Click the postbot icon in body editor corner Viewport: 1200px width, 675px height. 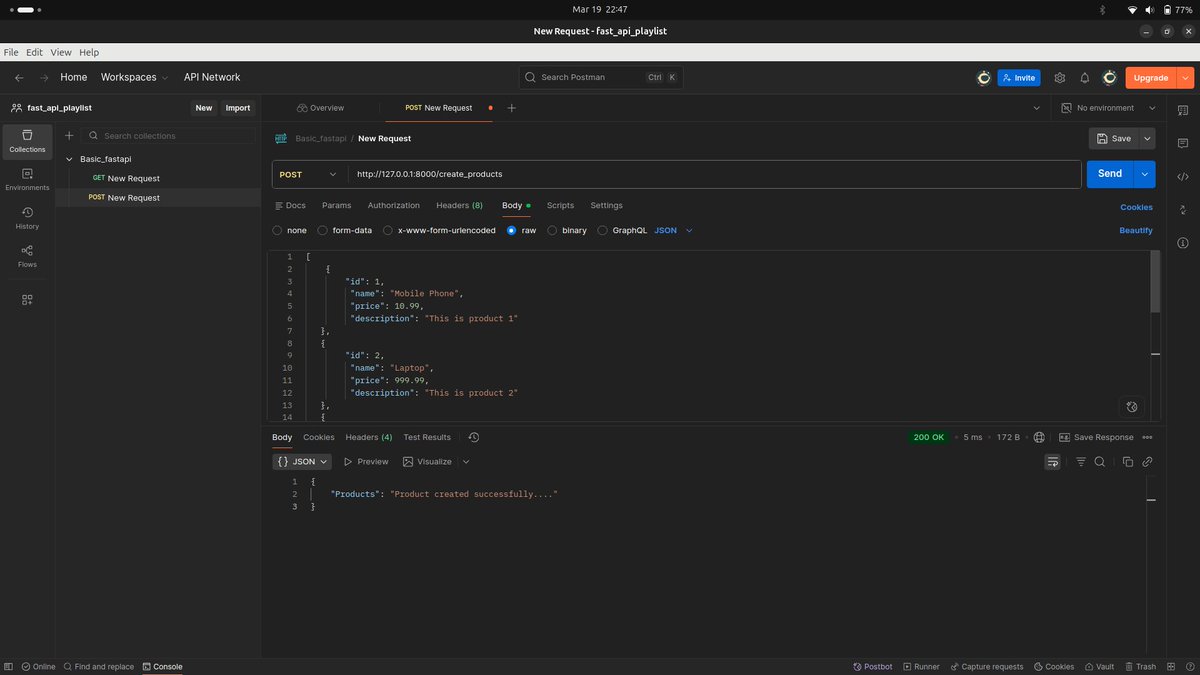pyautogui.click(x=1132, y=407)
